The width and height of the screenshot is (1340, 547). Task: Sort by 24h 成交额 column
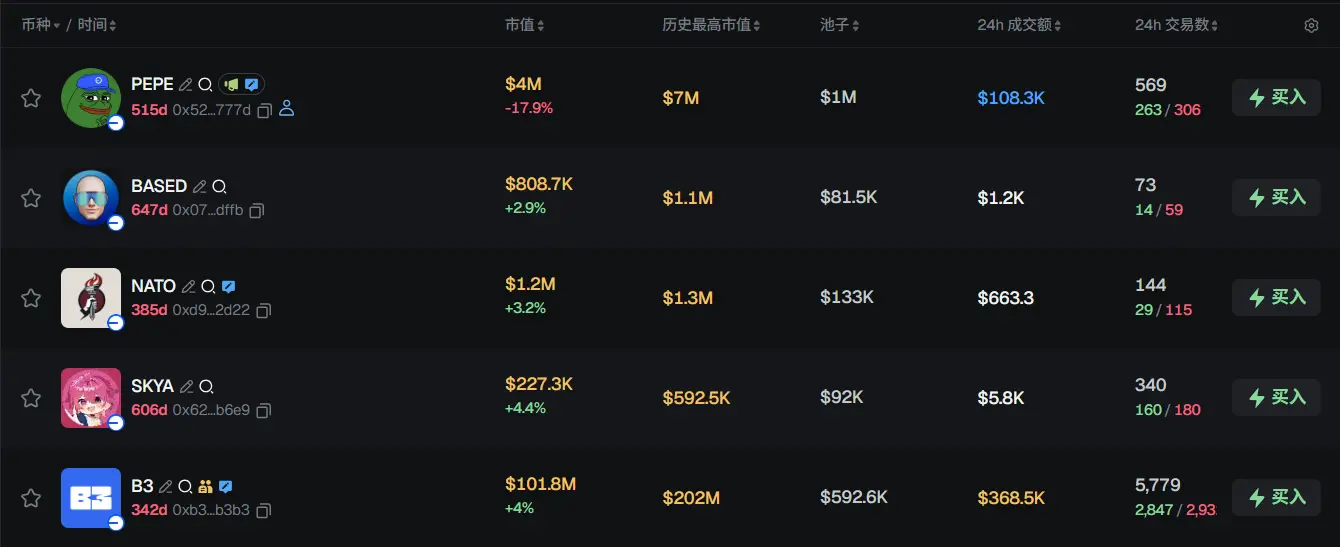tap(1019, 25)
